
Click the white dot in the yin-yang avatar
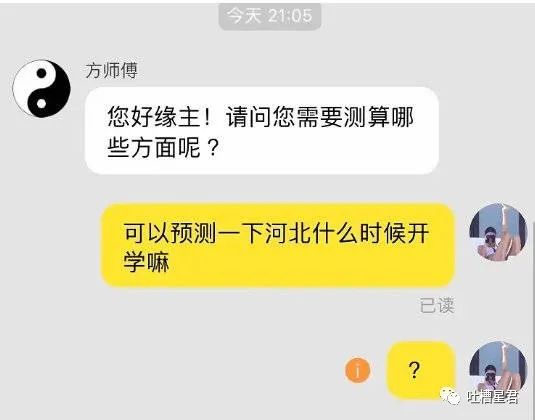41,103
